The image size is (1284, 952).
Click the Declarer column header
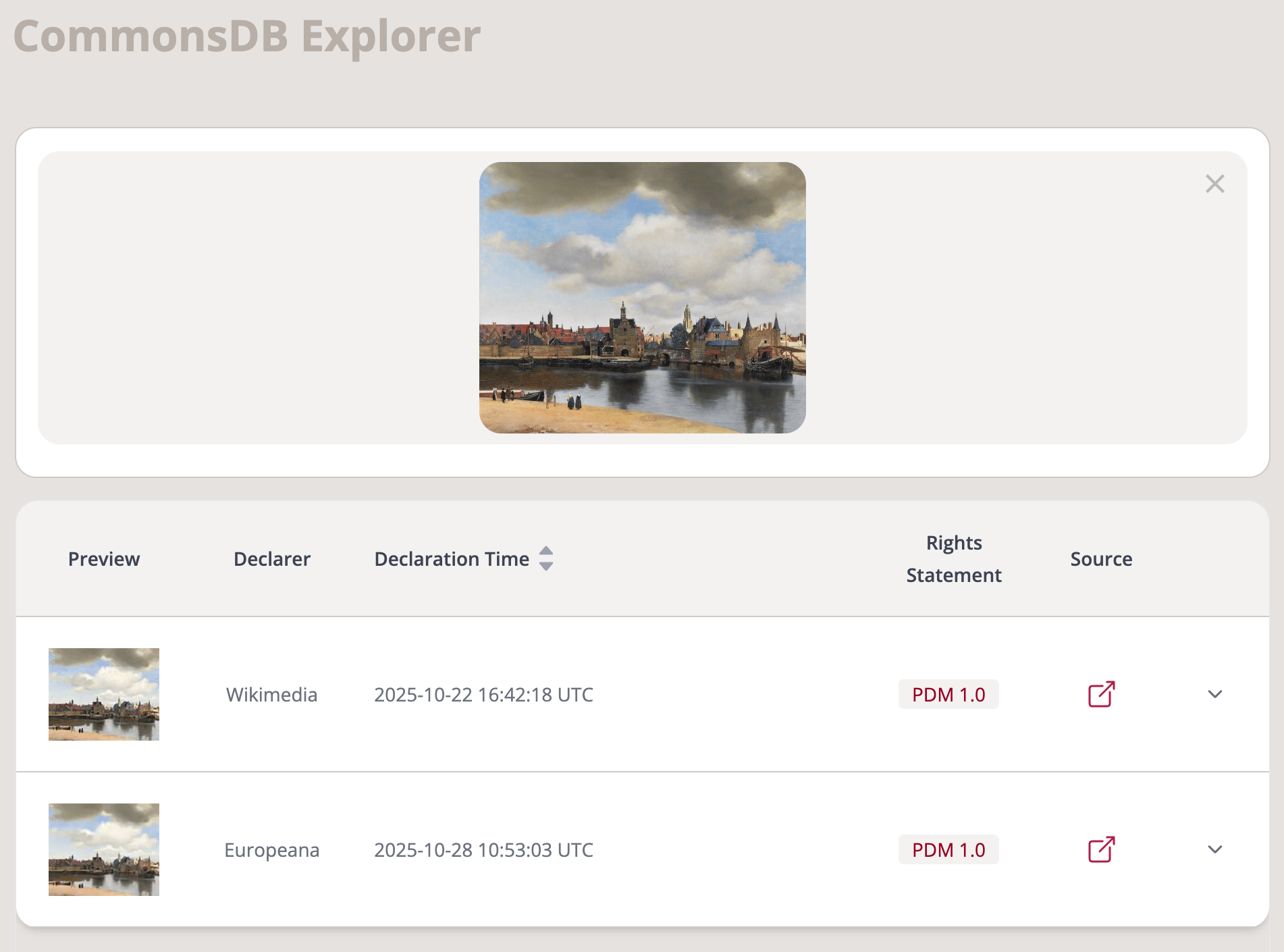click(271, 559)
